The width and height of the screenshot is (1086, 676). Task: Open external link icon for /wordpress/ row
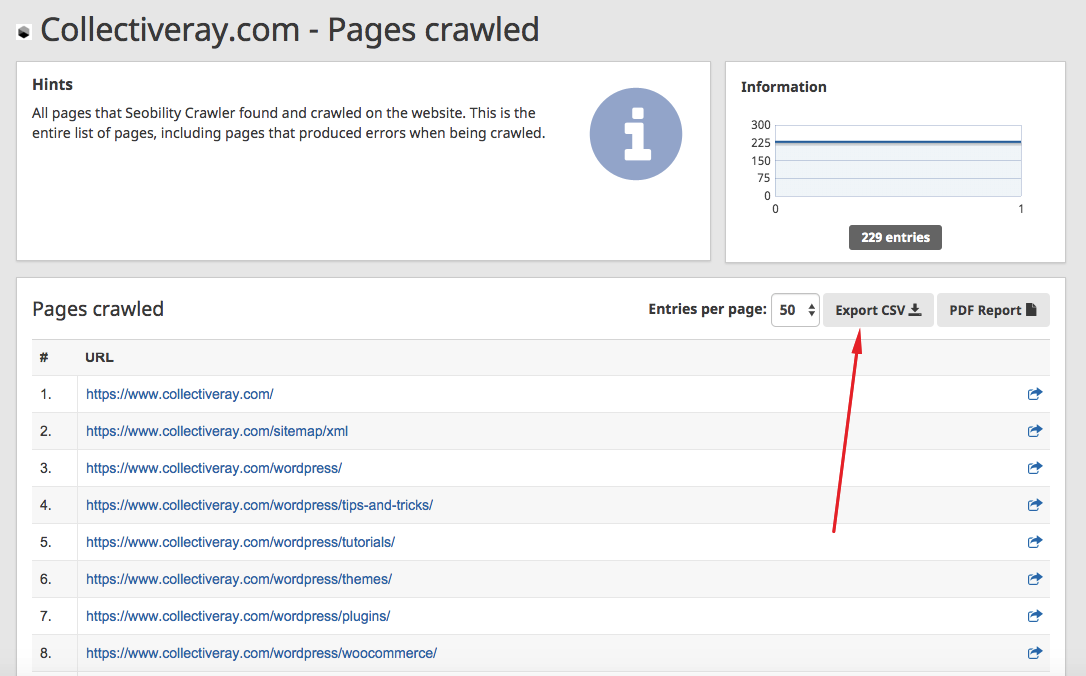[x=1035, y=468]
